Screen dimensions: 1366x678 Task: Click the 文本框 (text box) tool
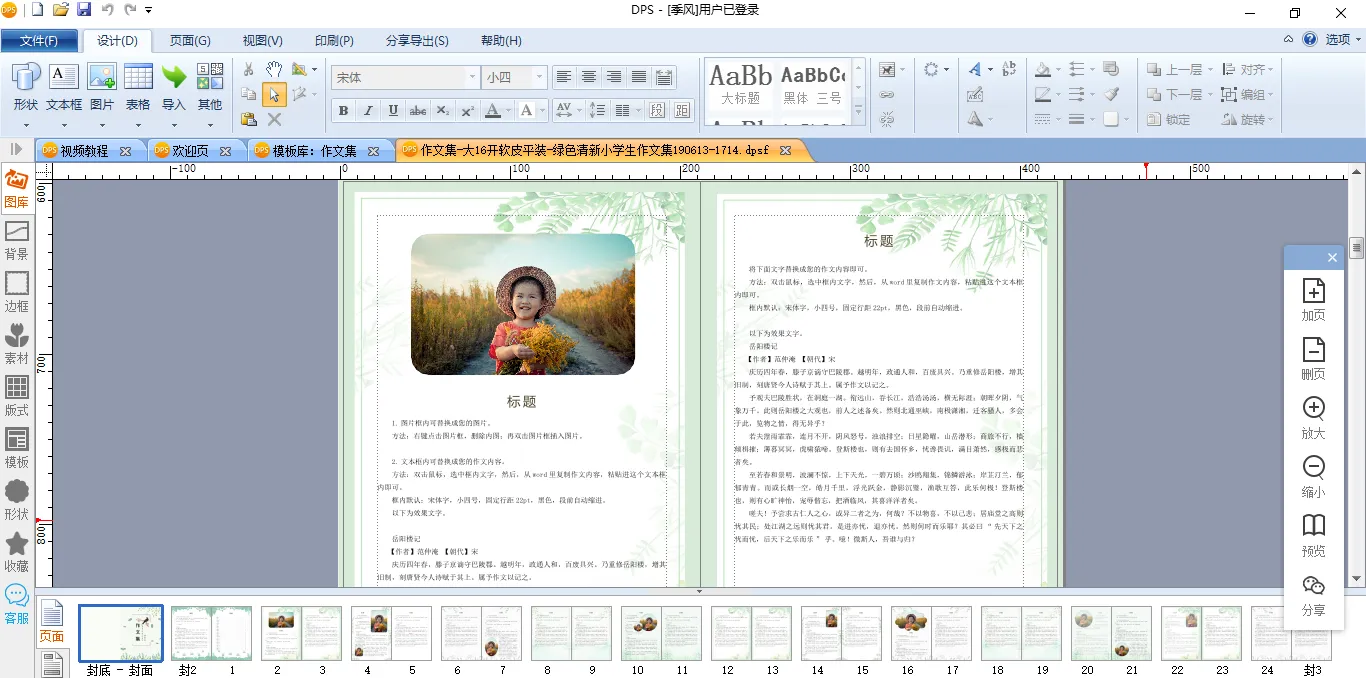click(63, 86)
